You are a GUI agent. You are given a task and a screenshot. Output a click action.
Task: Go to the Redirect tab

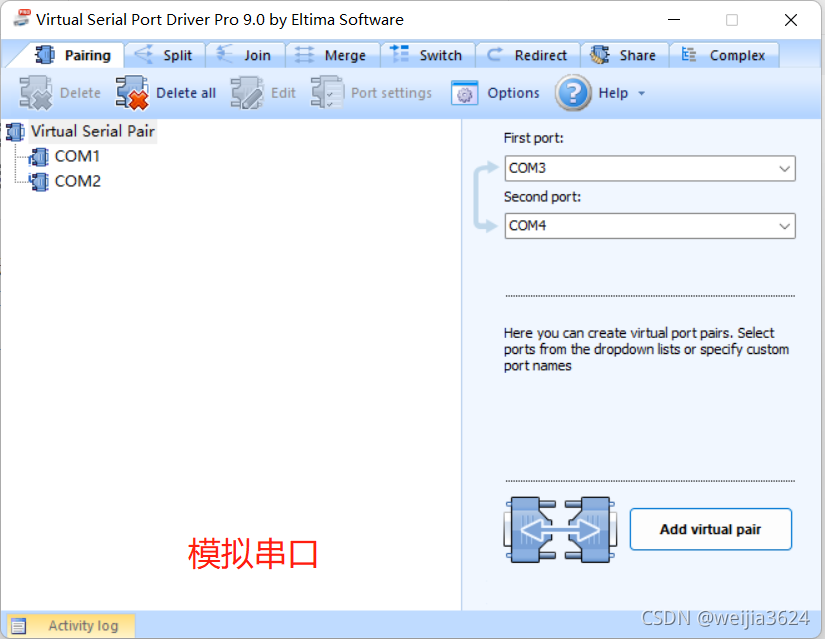click(x=528, y=55)
